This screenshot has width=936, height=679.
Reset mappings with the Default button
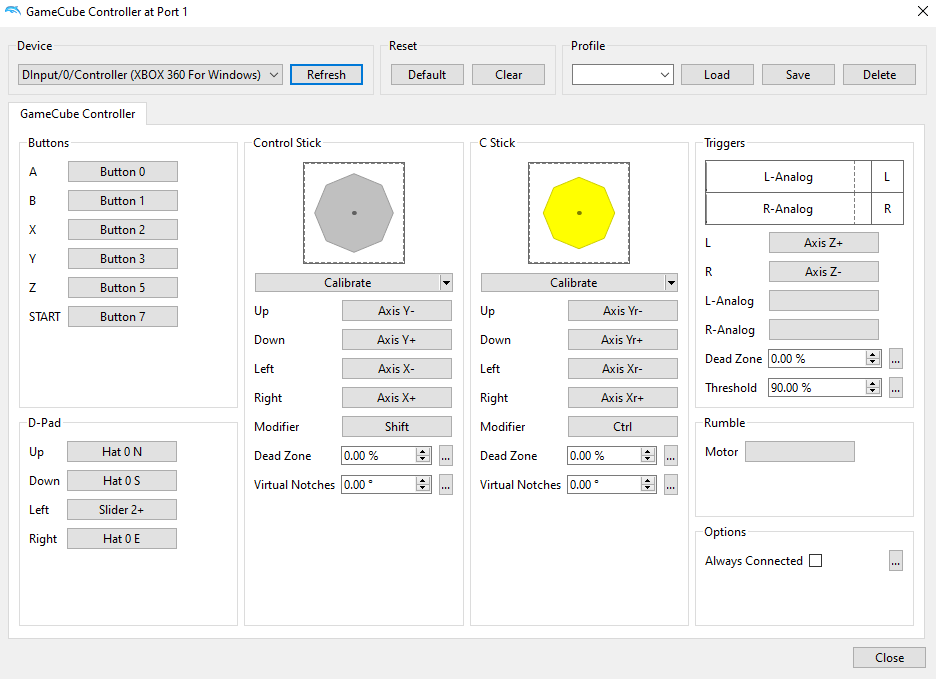coord(427,75)
